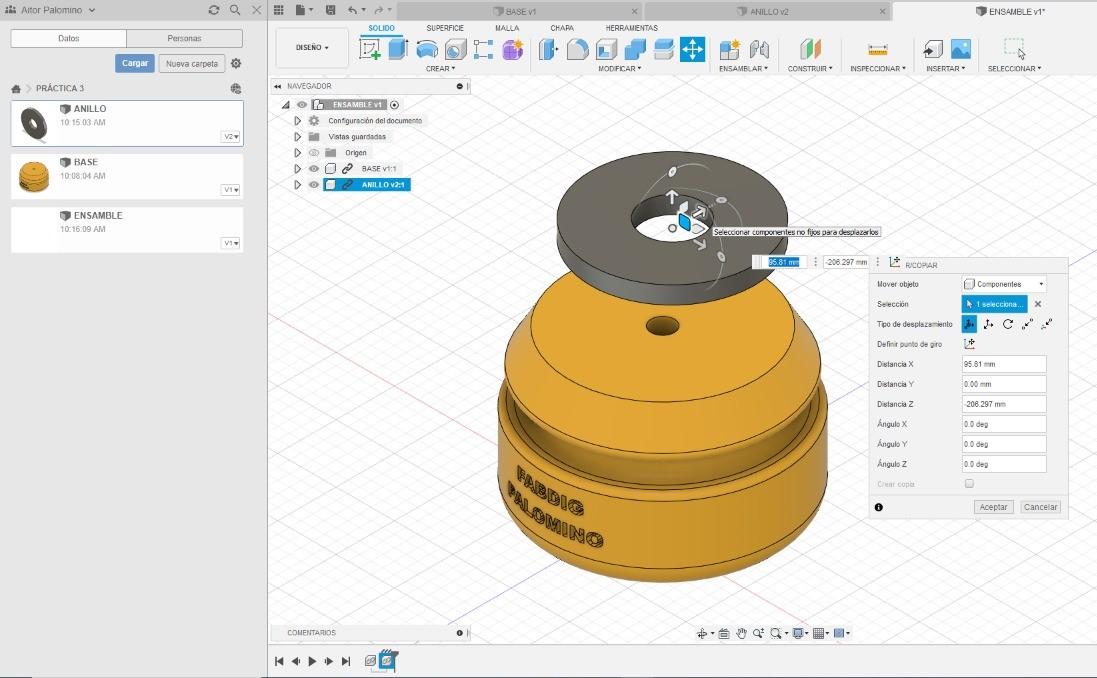
Task: Create a New Component from Ensamblar
Action: tap(730, 49)
